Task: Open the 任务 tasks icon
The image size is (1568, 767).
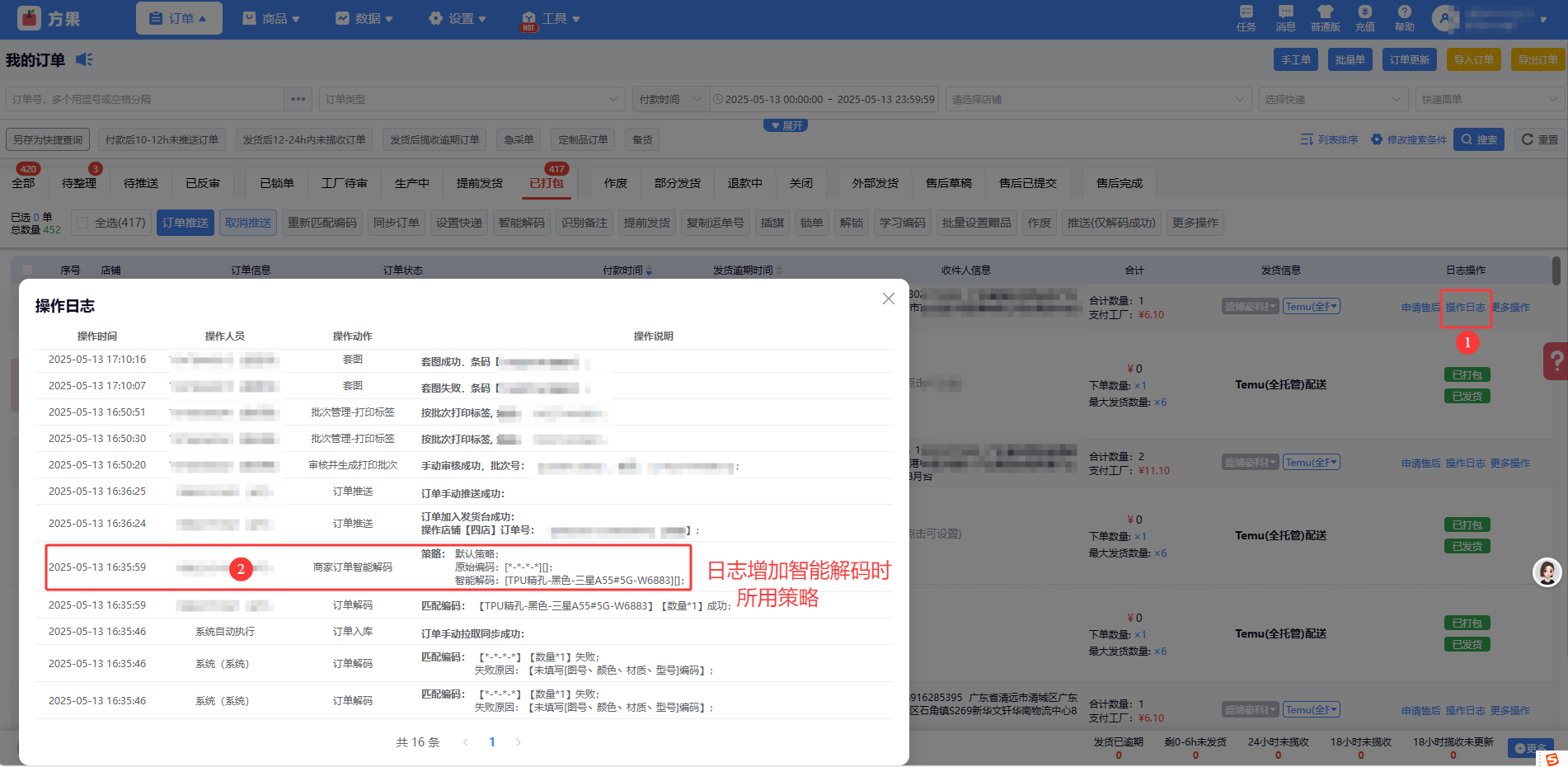Action: 1246,18
